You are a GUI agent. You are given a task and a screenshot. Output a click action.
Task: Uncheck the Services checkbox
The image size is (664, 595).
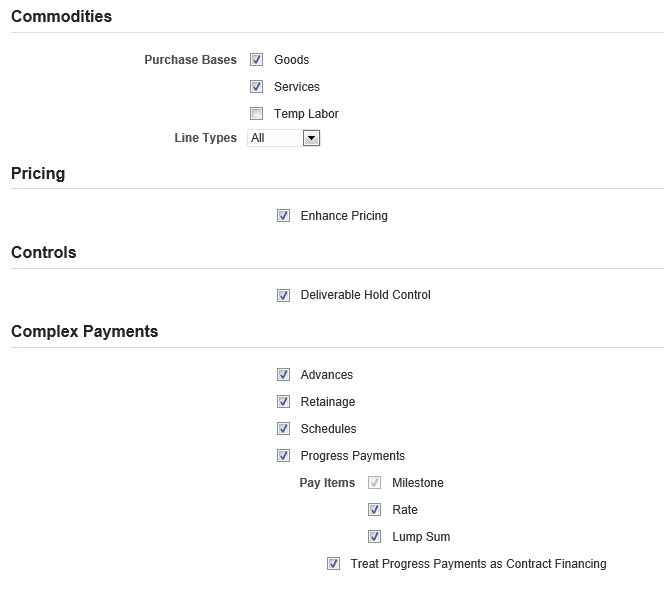(x=257, y=87)
